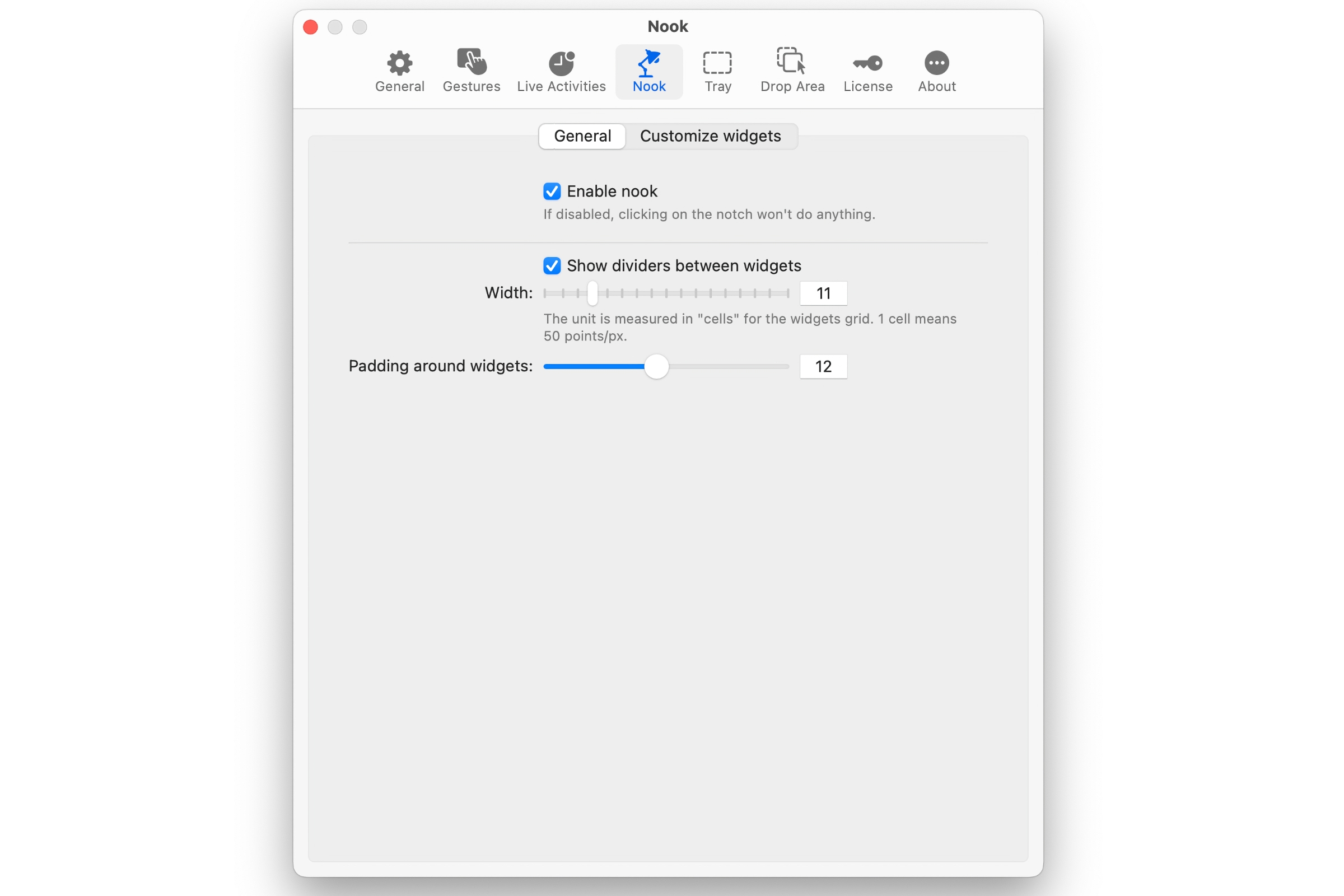
Task: Minimize the Nook window
Action: (x=335, y=27)
